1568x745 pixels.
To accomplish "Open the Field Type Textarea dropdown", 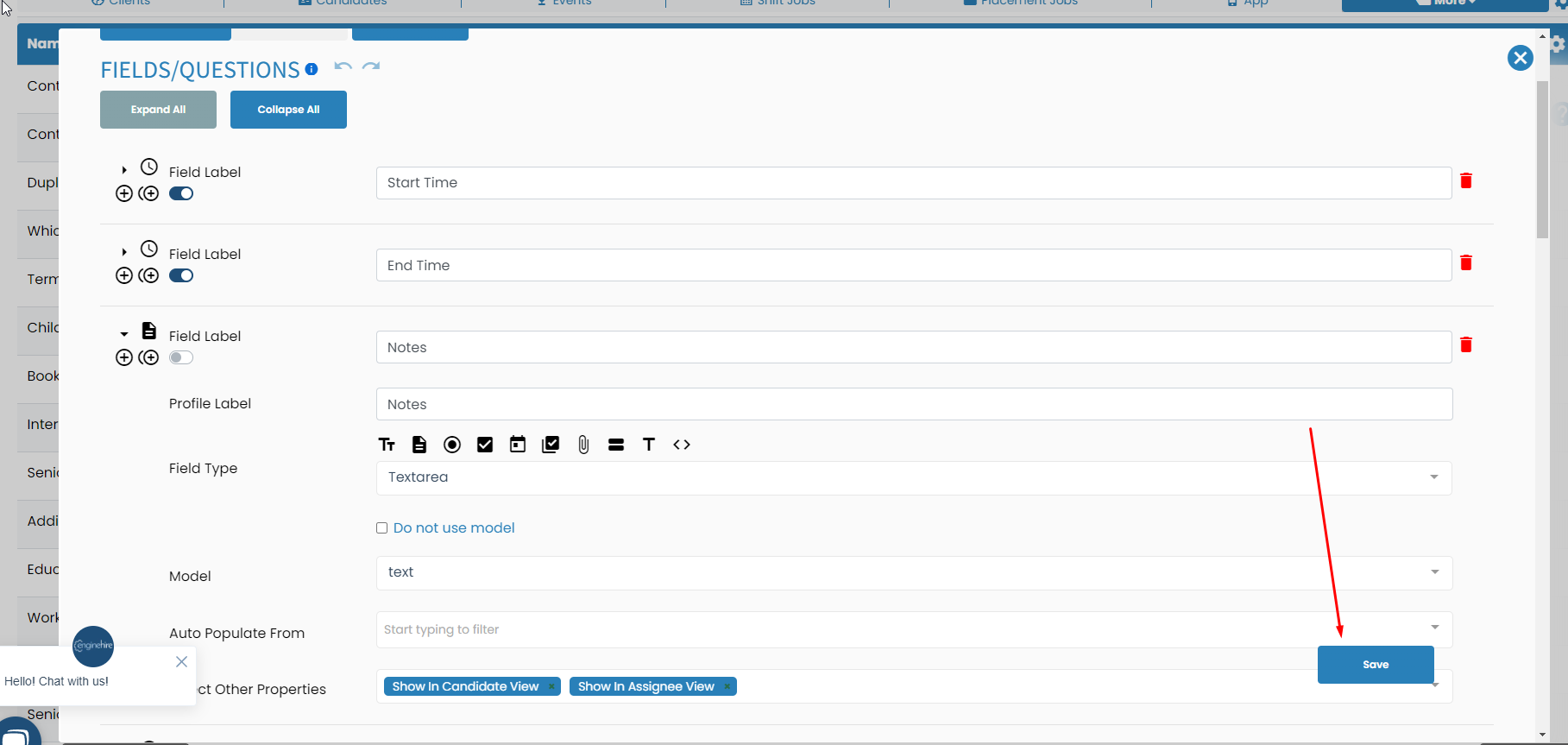I will (x=914, y=477).
